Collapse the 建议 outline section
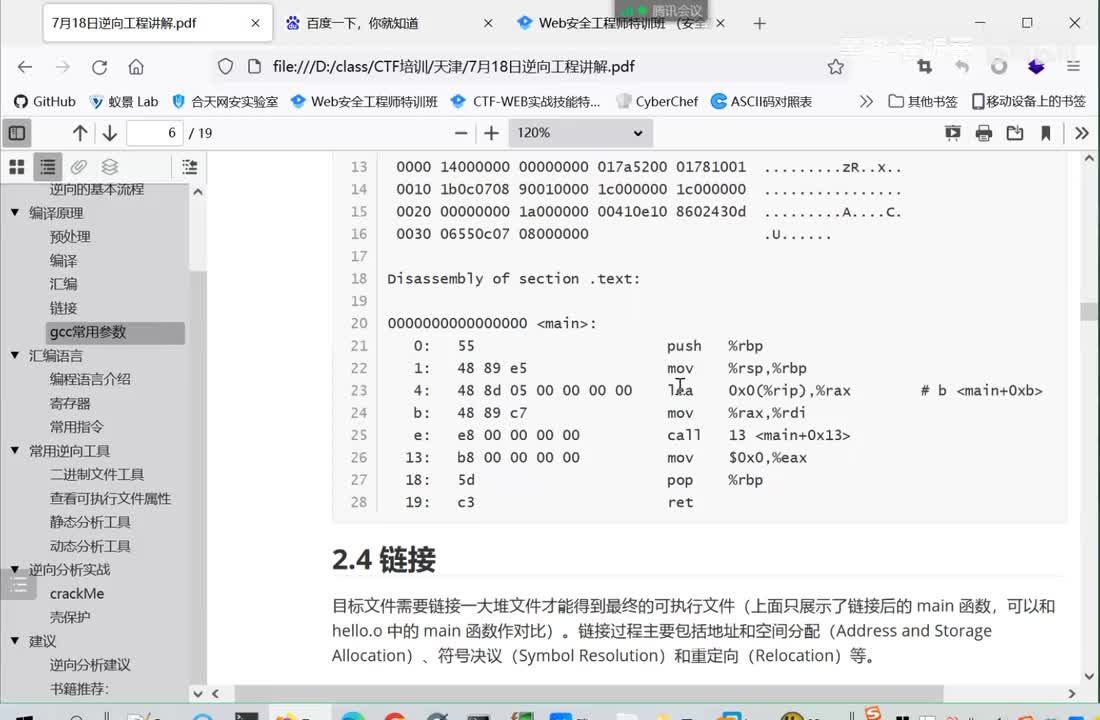 point(15,641)
